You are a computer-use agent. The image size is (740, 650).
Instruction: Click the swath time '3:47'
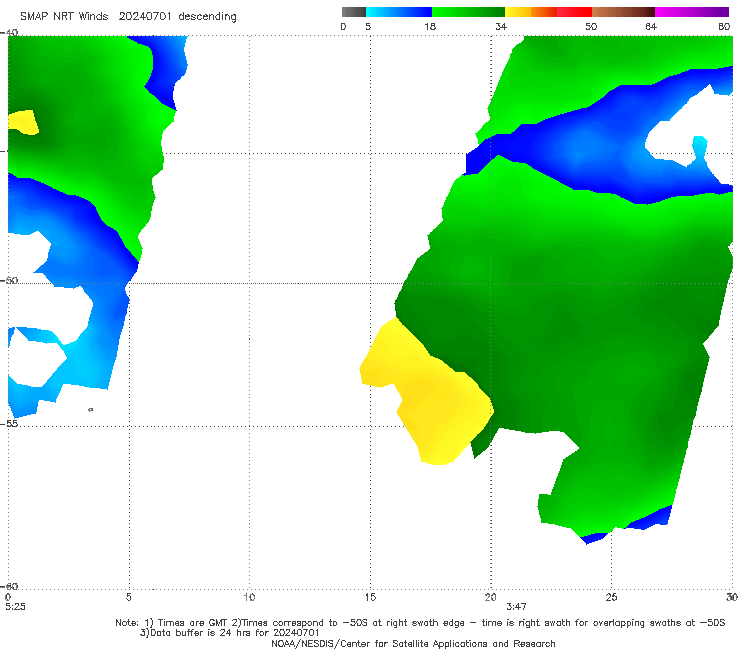516,607
